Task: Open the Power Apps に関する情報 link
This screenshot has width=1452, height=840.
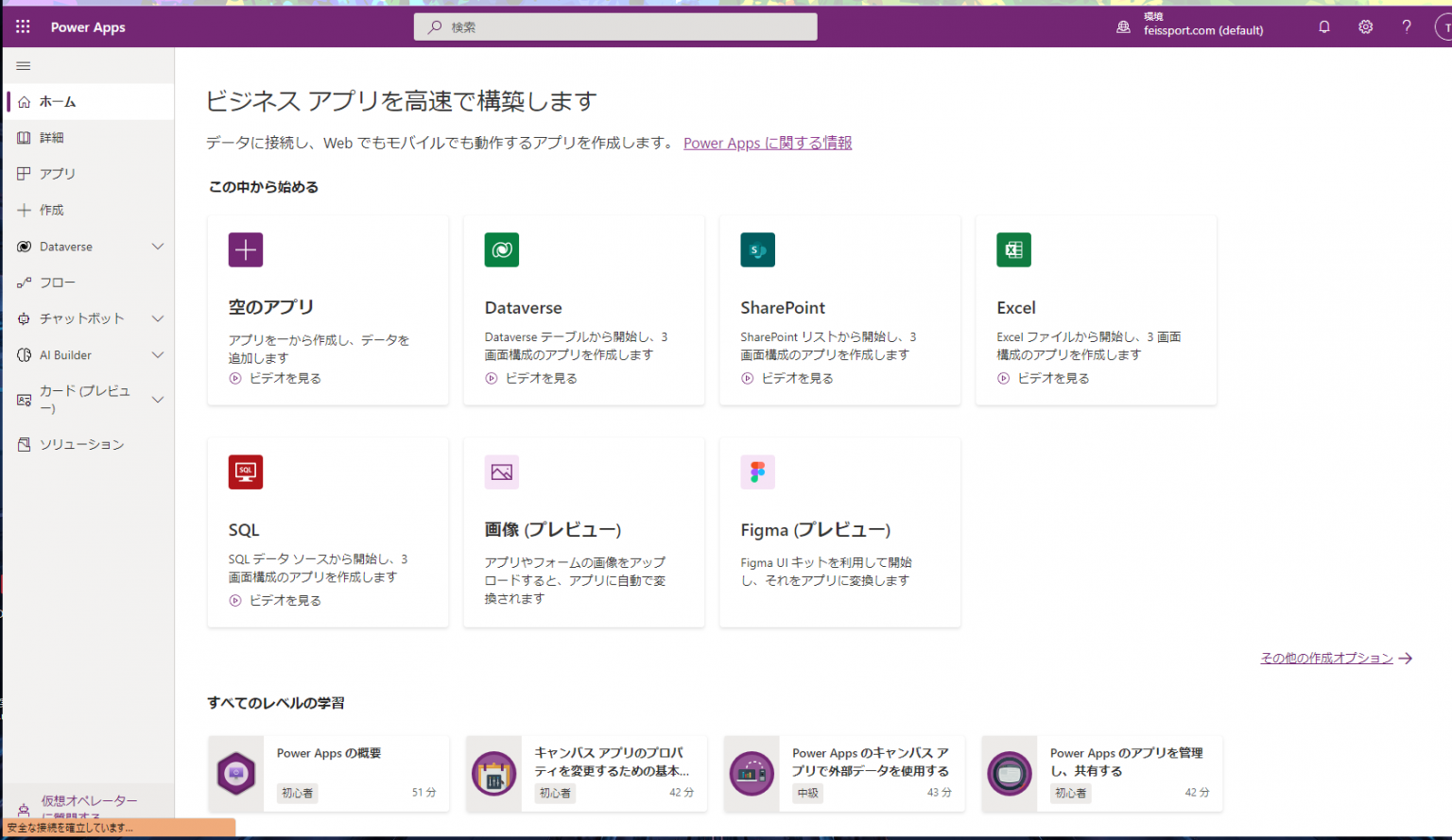Action: click(x=767, y=143)
